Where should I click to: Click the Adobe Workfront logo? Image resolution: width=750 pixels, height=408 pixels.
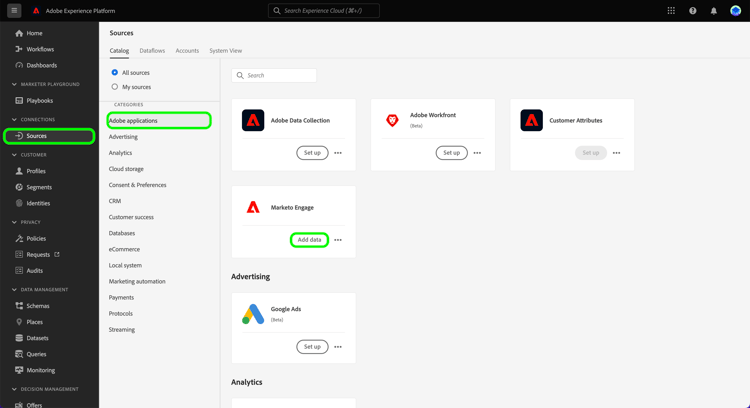click(x=392, y=120)
